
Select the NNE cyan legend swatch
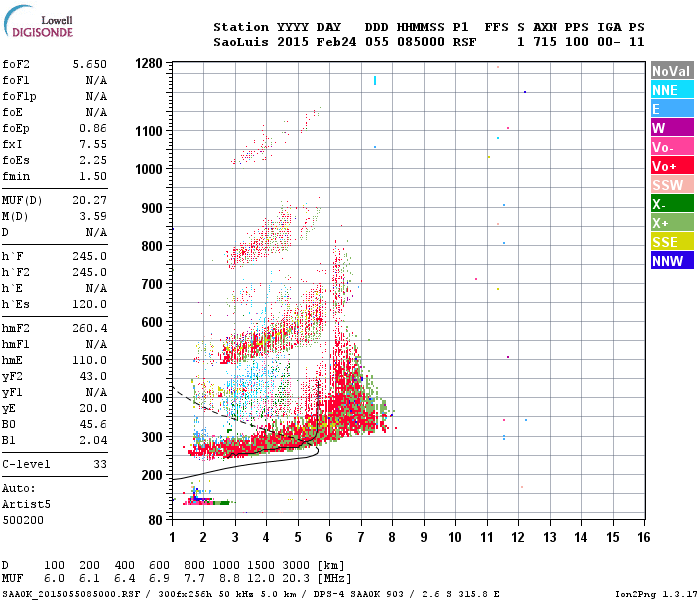click(672, 90)
